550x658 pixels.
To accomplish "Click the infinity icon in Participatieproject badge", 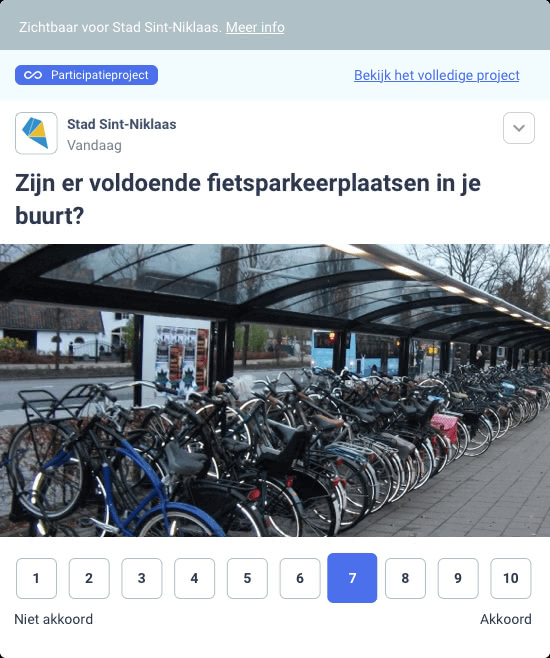I will click(33, 75).
